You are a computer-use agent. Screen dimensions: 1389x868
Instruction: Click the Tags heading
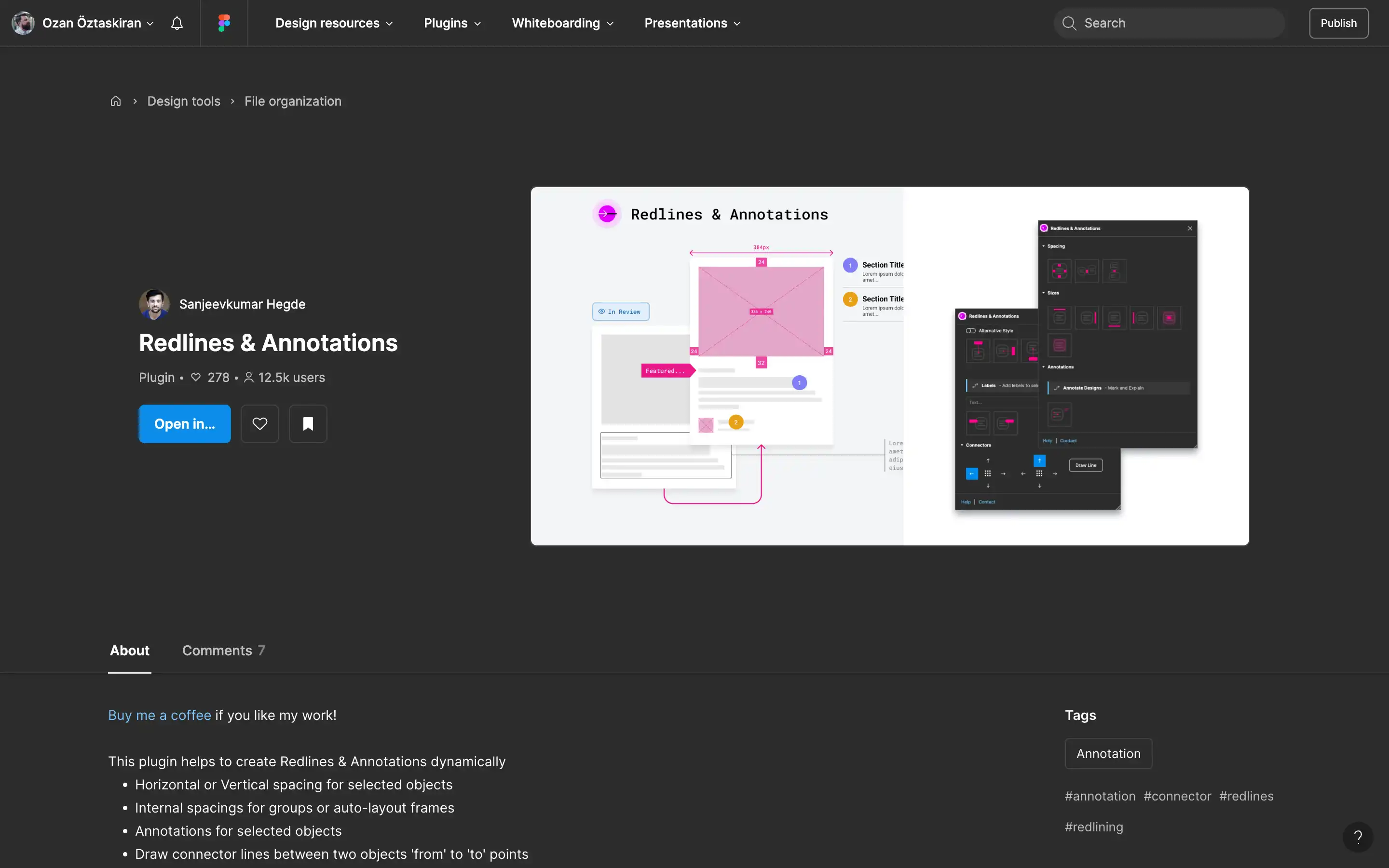pos(1080,715)
